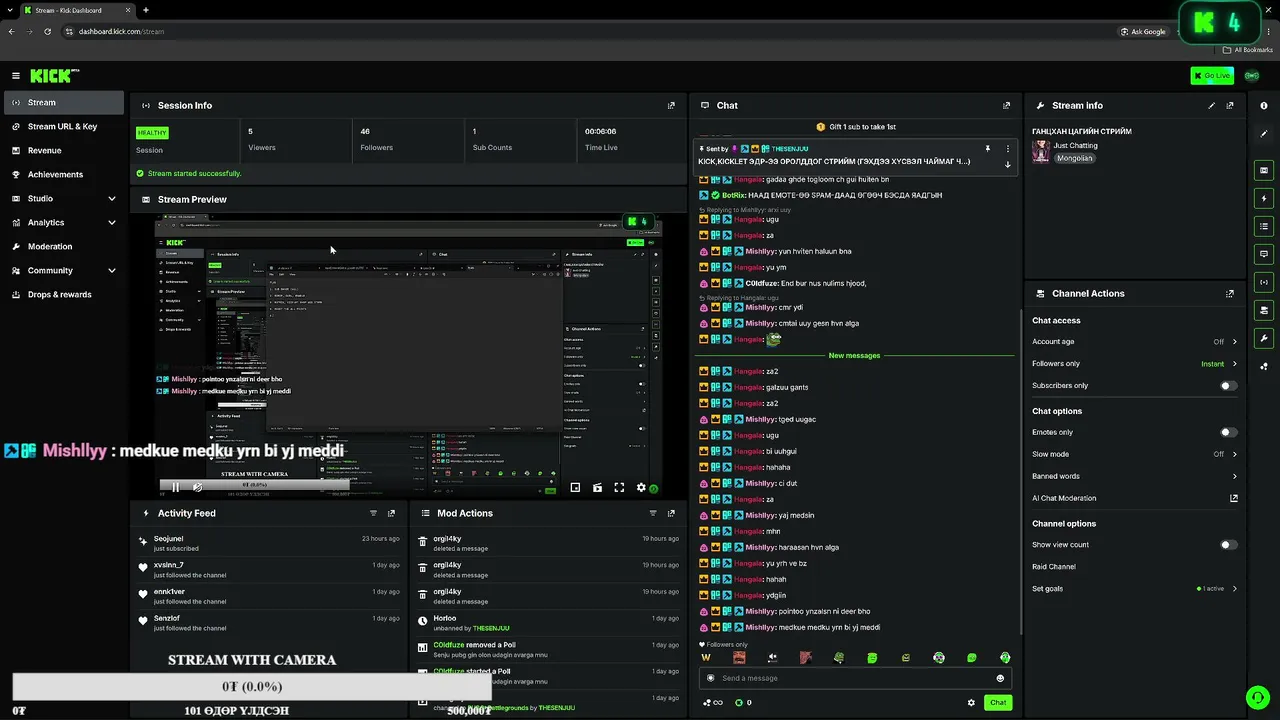Click the Kick logo in header

(x=54, y=76)
